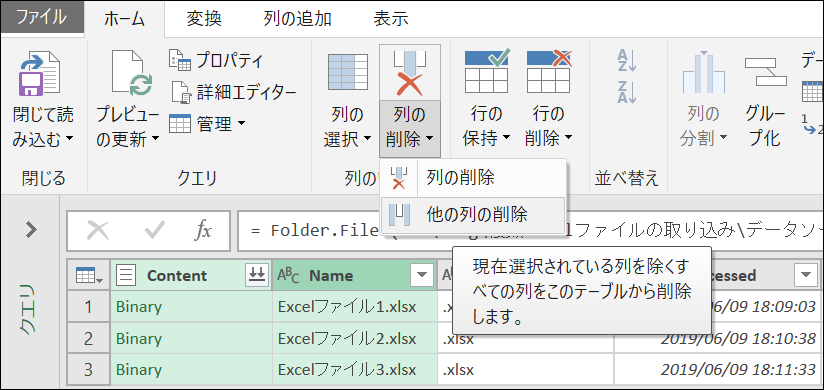Click the 列の分割 (Split Column) icon
The height and width of the screenshot is (390, 824).
[703, 73]
